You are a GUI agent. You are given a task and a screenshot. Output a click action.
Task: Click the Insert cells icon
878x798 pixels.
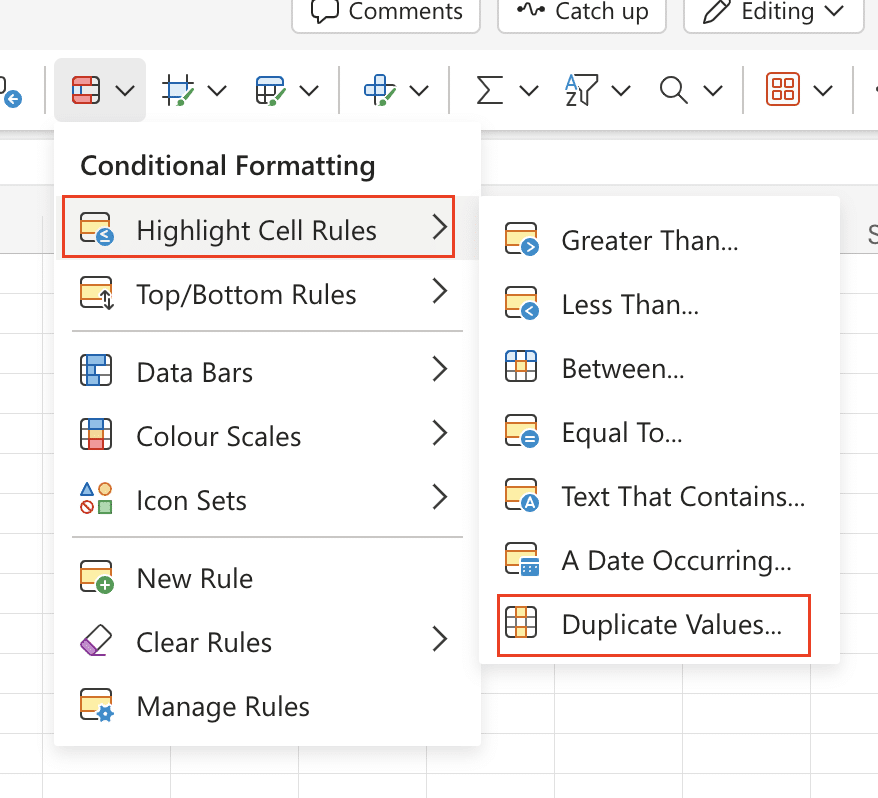[380, 90]
